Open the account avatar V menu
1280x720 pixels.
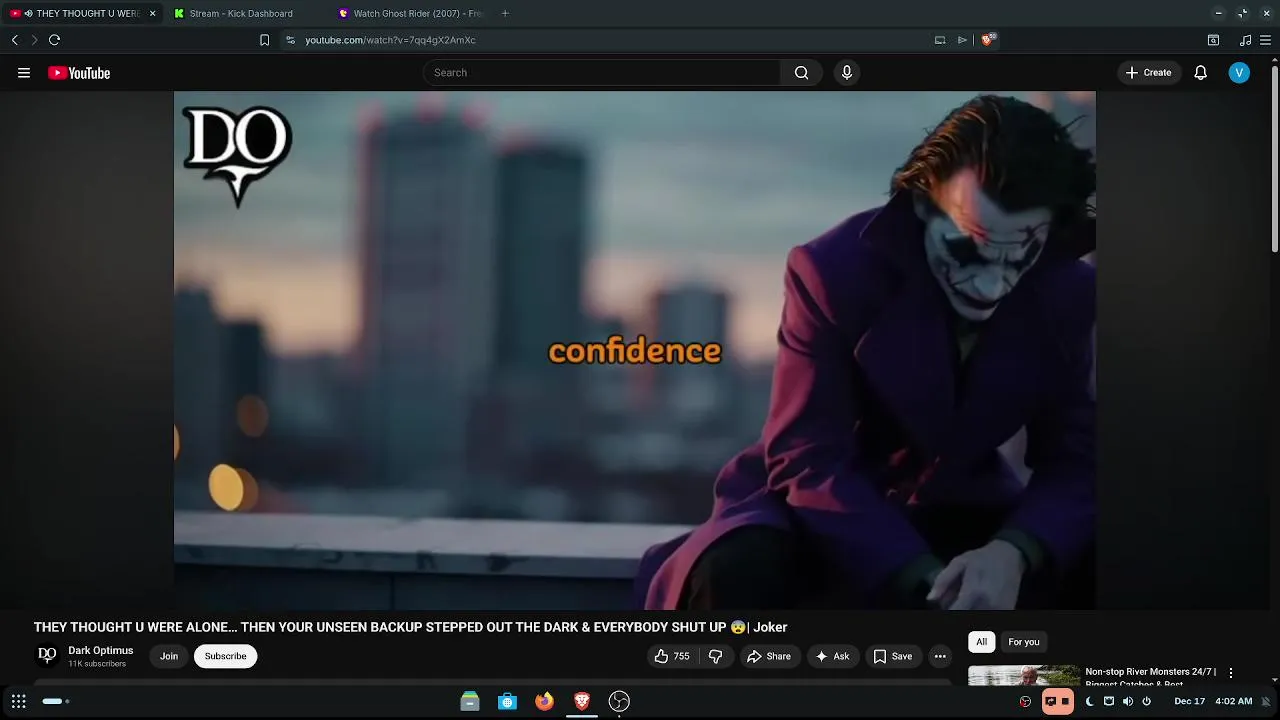click(1239, 73)
